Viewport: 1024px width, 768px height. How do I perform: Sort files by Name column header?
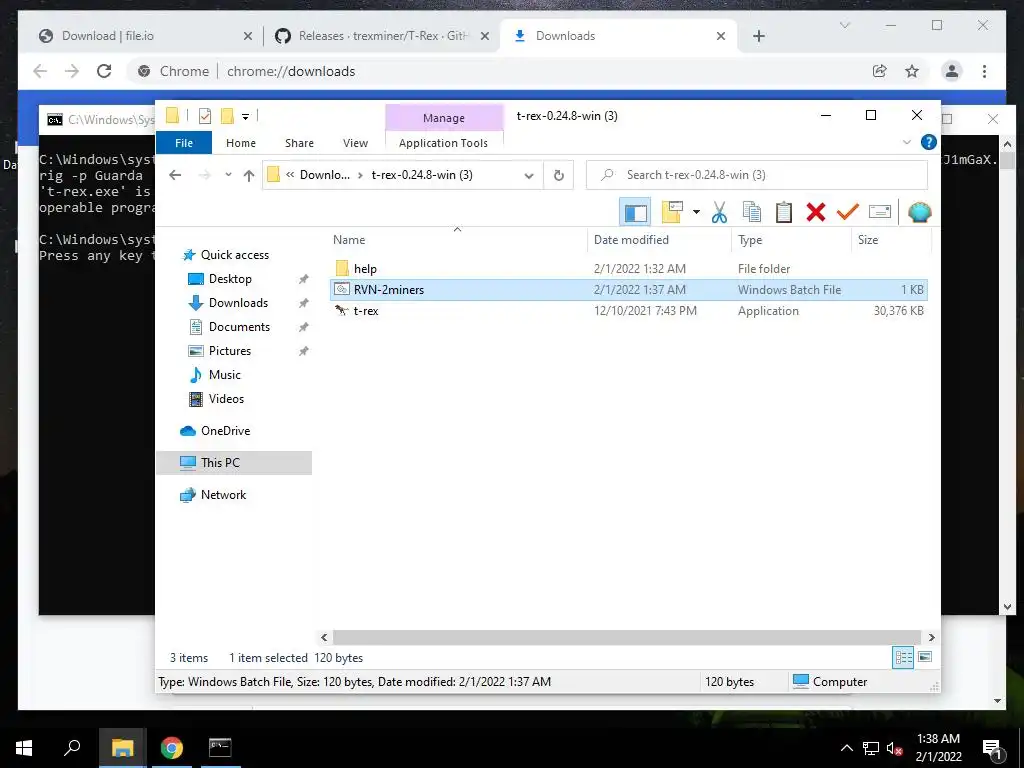coord(349,240)
